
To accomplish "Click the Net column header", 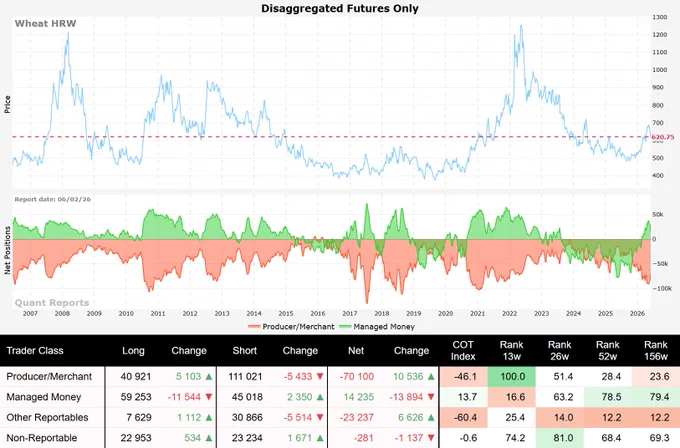I will tap(356, 350).
